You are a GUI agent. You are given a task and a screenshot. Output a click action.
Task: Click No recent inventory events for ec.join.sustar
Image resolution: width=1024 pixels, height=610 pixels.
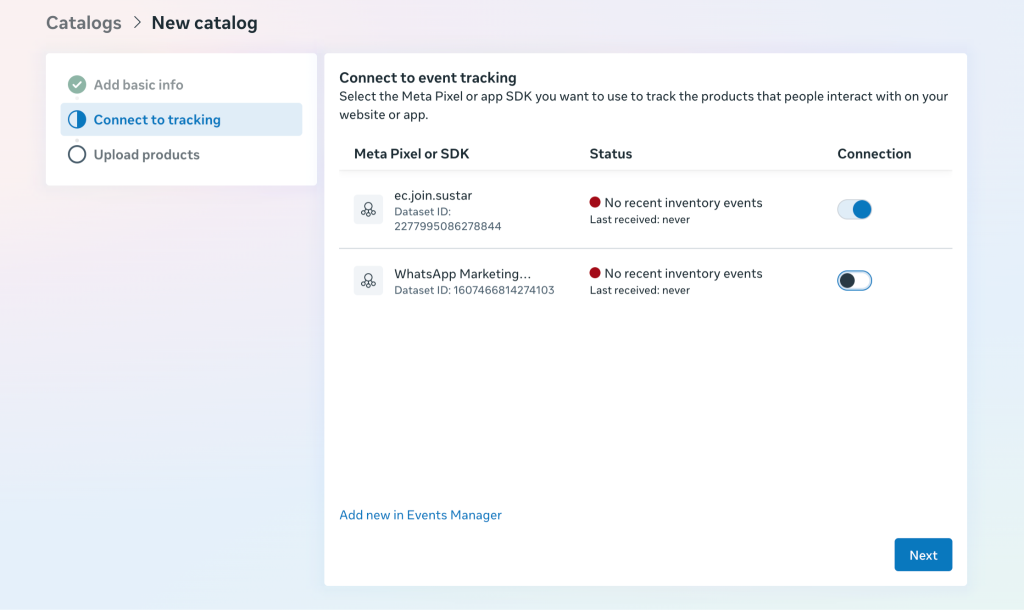coord(683,202)
